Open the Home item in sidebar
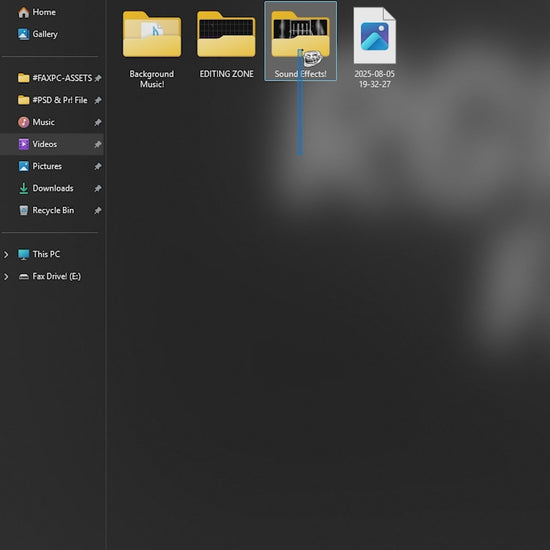 [x=37, y=12]
